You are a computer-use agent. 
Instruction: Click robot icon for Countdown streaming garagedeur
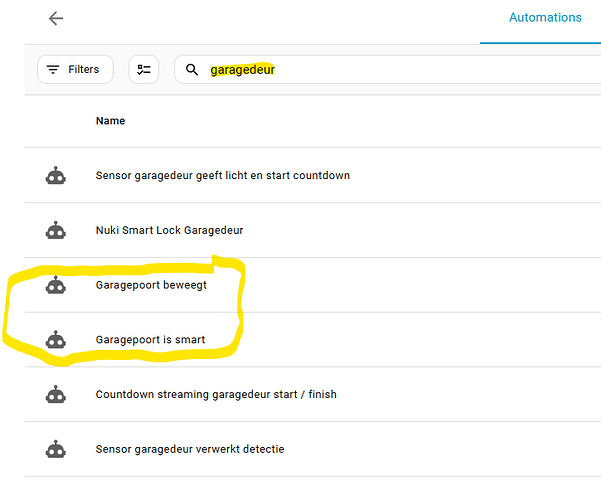coord(56,395)
